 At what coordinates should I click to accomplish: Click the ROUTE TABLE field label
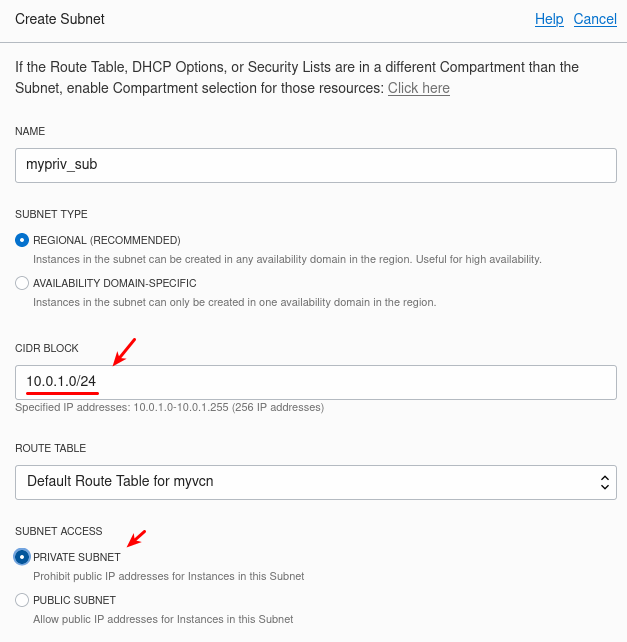(50, 448)
